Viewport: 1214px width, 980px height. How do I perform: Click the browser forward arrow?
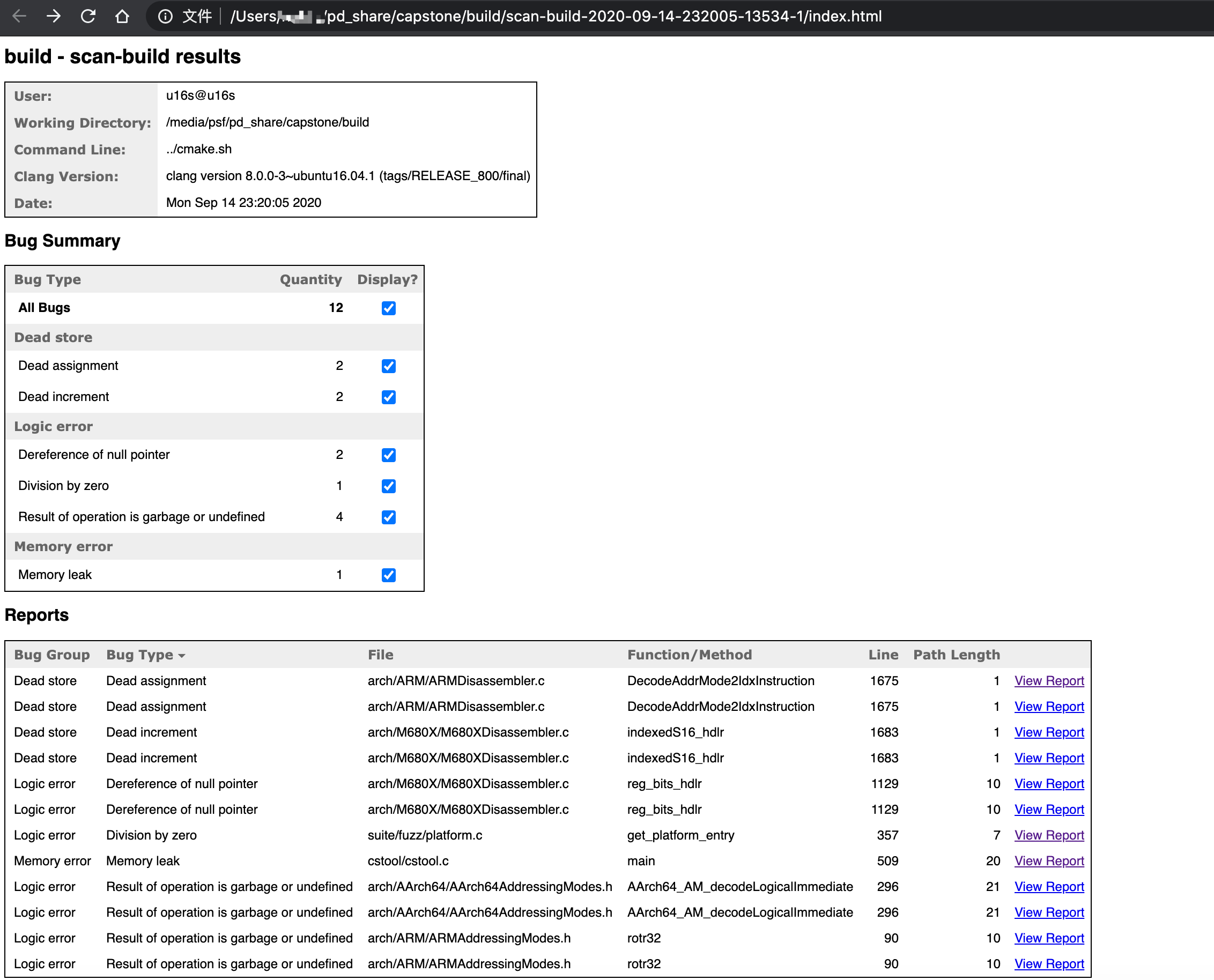(54, 16)
